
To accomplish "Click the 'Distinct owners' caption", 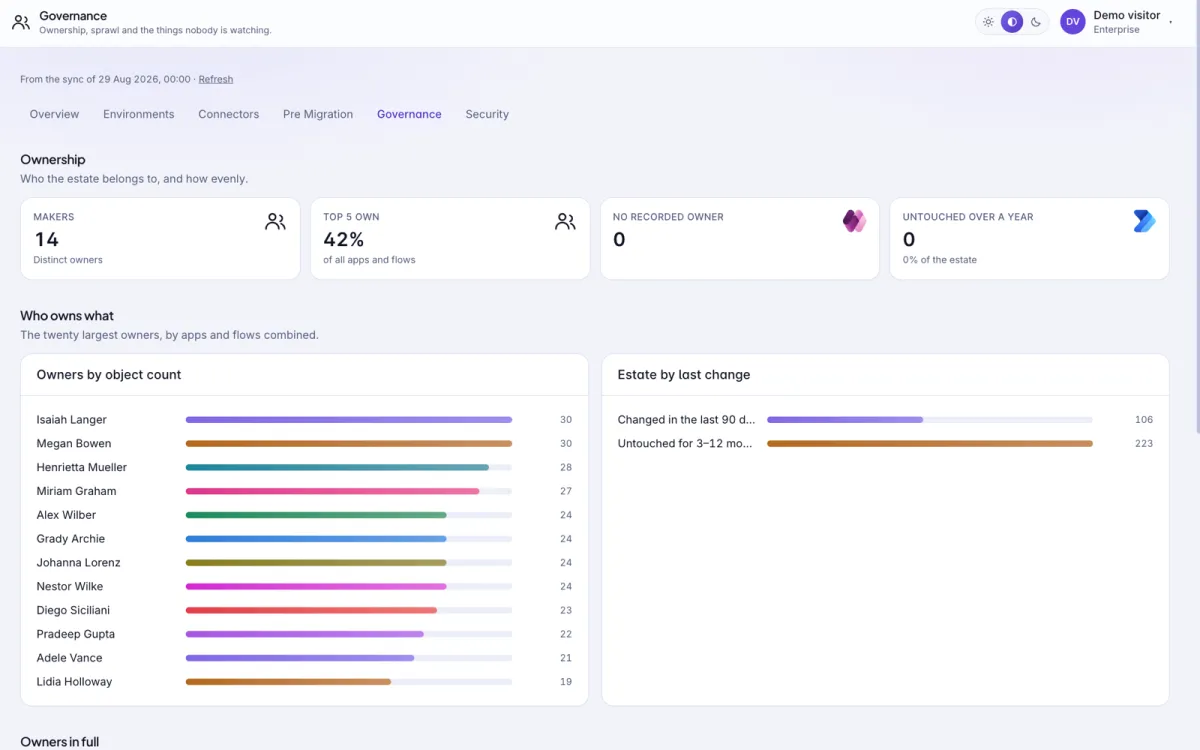I will pos(68,260).
